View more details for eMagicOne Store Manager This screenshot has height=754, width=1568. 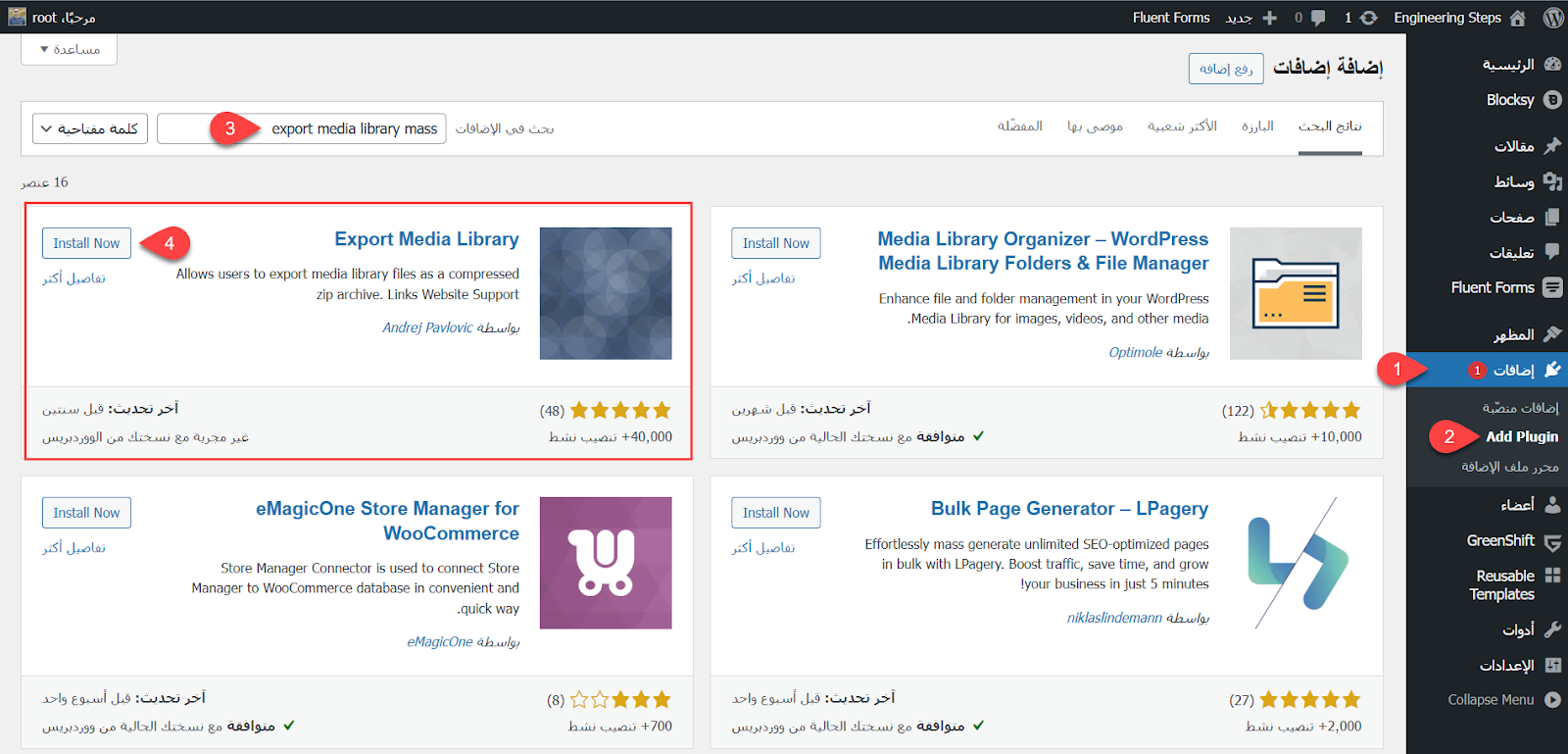[x=73, y=548]
